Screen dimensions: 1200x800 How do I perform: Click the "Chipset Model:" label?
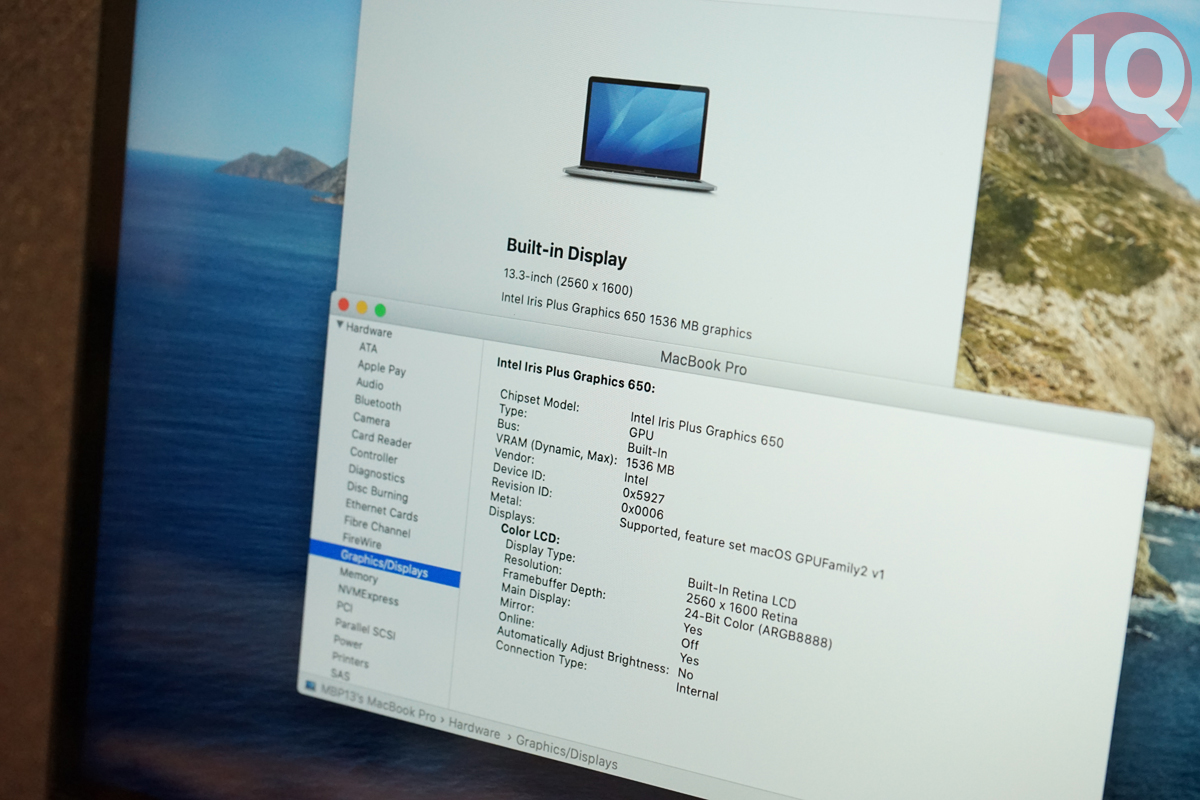tap(539, 401)
